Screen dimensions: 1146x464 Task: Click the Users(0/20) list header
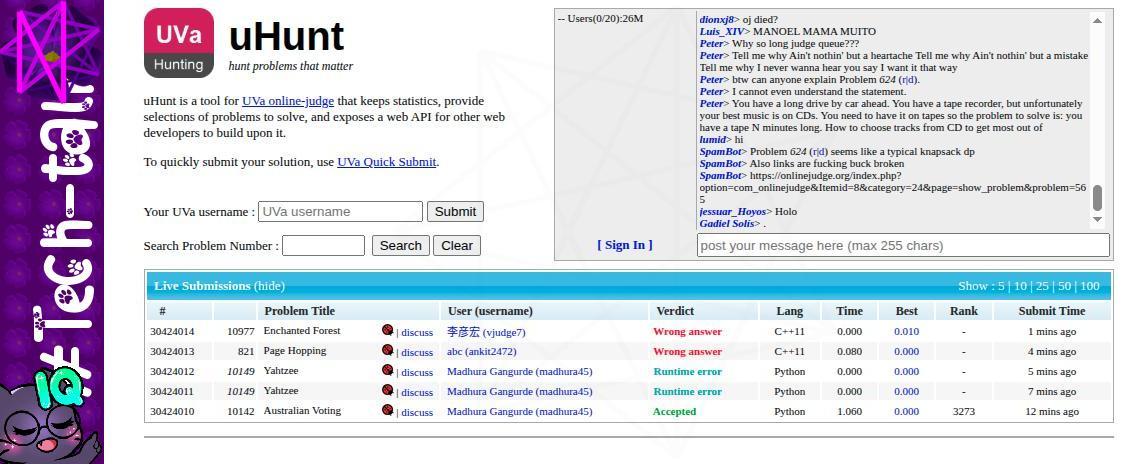tap(600, 18)
